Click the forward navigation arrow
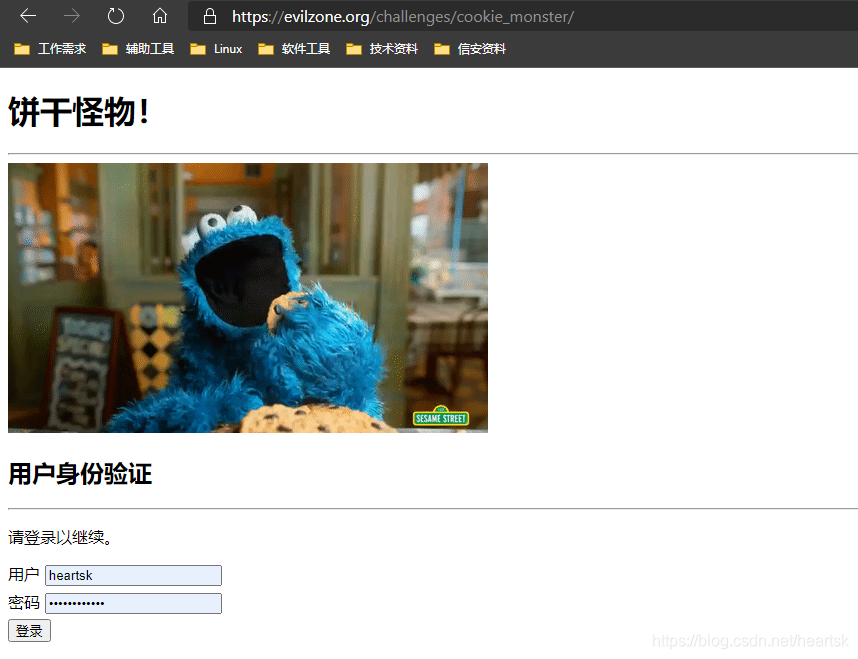 pyautogui.click(x=70, y=16)
